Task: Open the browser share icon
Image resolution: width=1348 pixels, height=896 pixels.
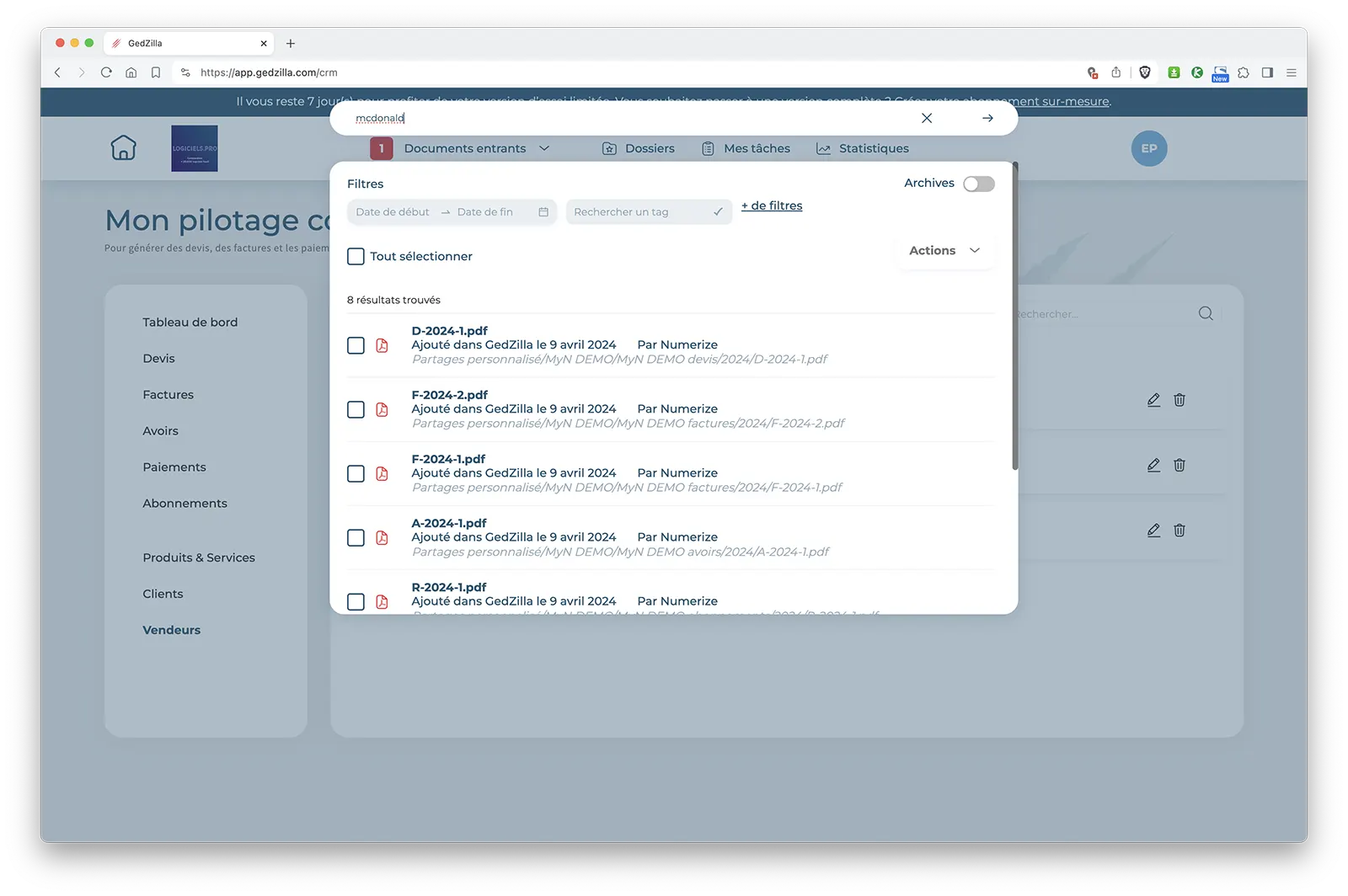Action: (1116, 72)
